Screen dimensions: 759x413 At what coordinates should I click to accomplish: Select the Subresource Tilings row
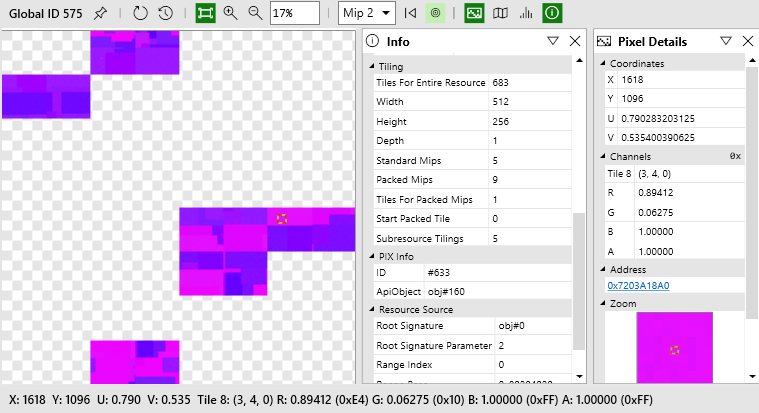pyautogui.click(x=472, y=238)
